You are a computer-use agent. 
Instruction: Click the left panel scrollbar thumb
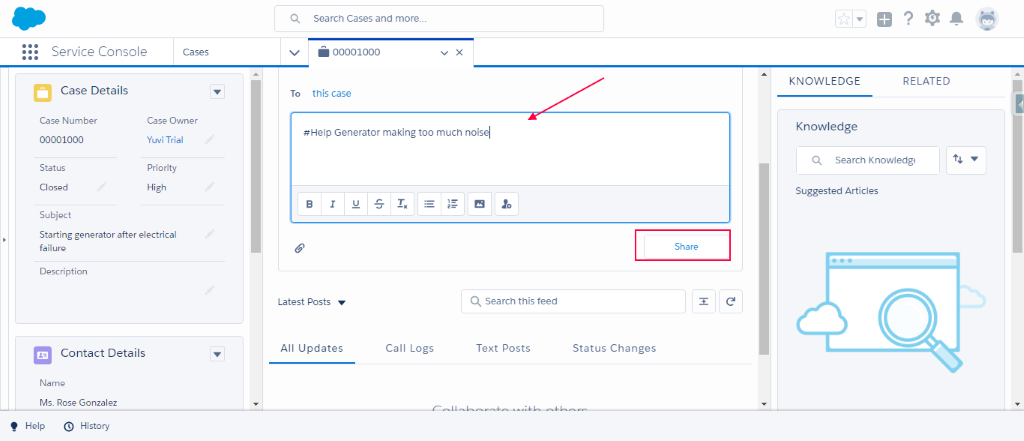click(256, 166)
